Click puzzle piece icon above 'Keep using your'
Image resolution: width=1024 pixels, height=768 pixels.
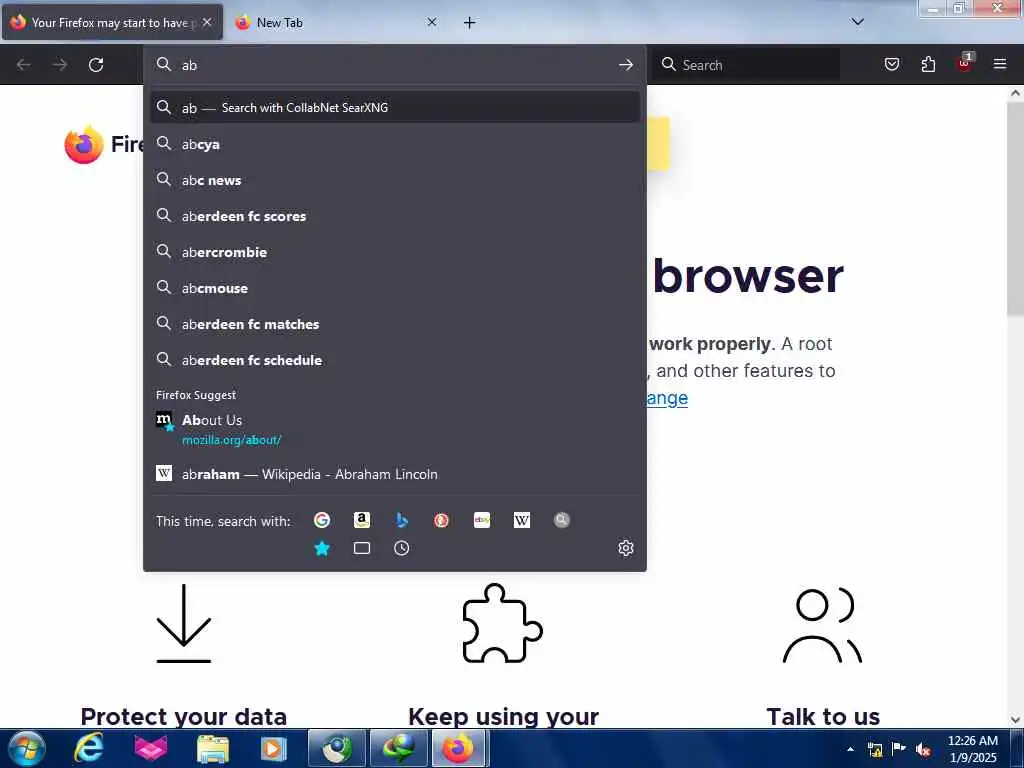(x=502, y=623)
